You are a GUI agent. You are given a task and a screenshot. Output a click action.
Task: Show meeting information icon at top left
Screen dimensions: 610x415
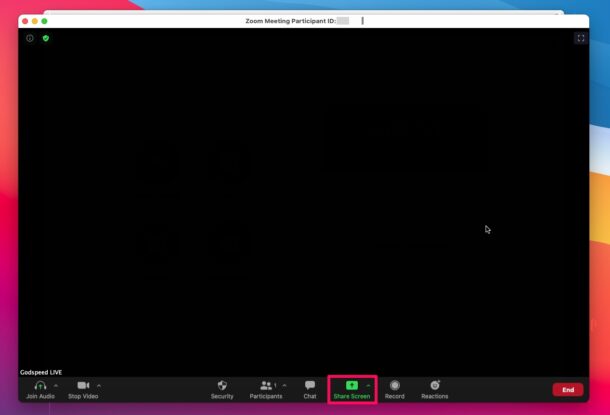point(30,38)
